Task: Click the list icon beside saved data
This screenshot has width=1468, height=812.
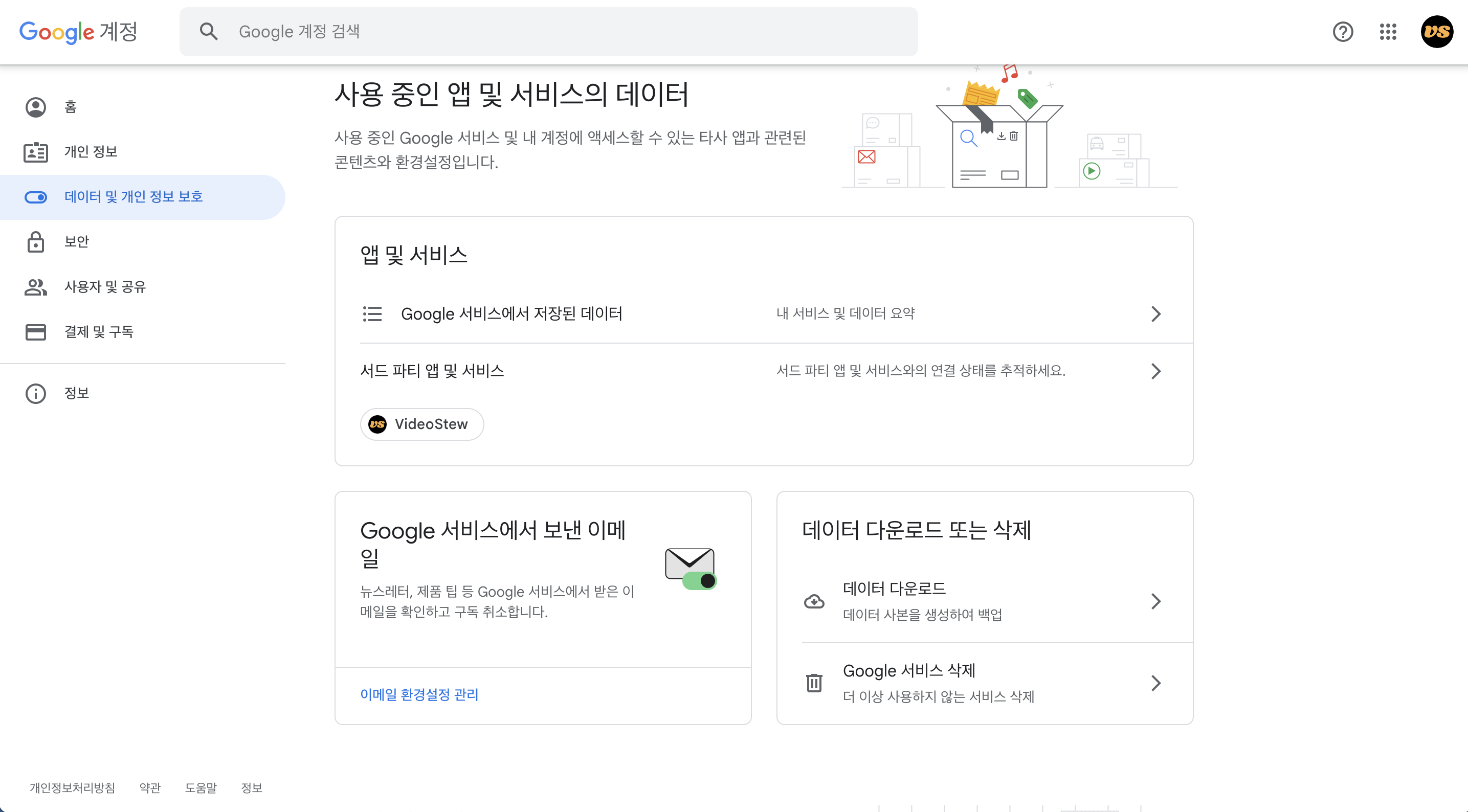Action: tap(372, 313)
